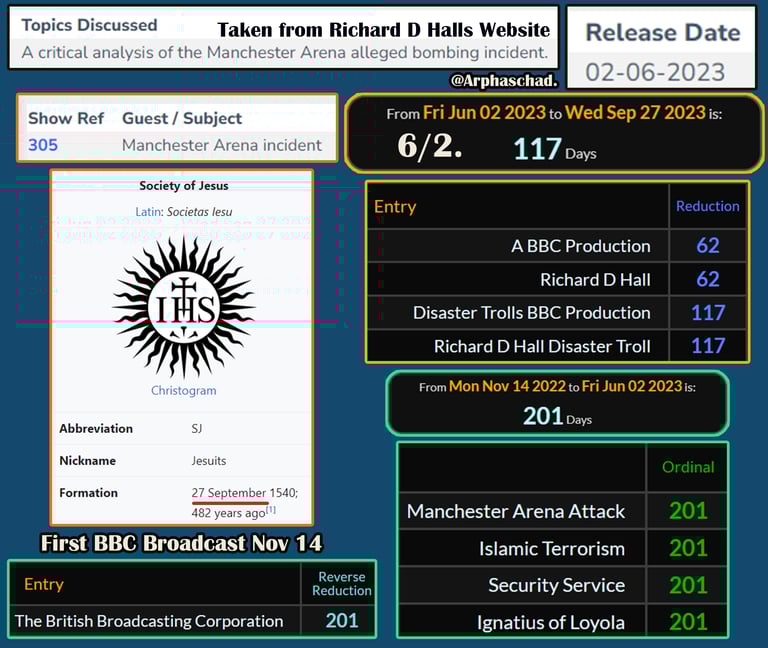Screen dimensions: 768x648
Task: Click 201 beside 'The British Broadcasting Corporation'
Action: (342, 621)
